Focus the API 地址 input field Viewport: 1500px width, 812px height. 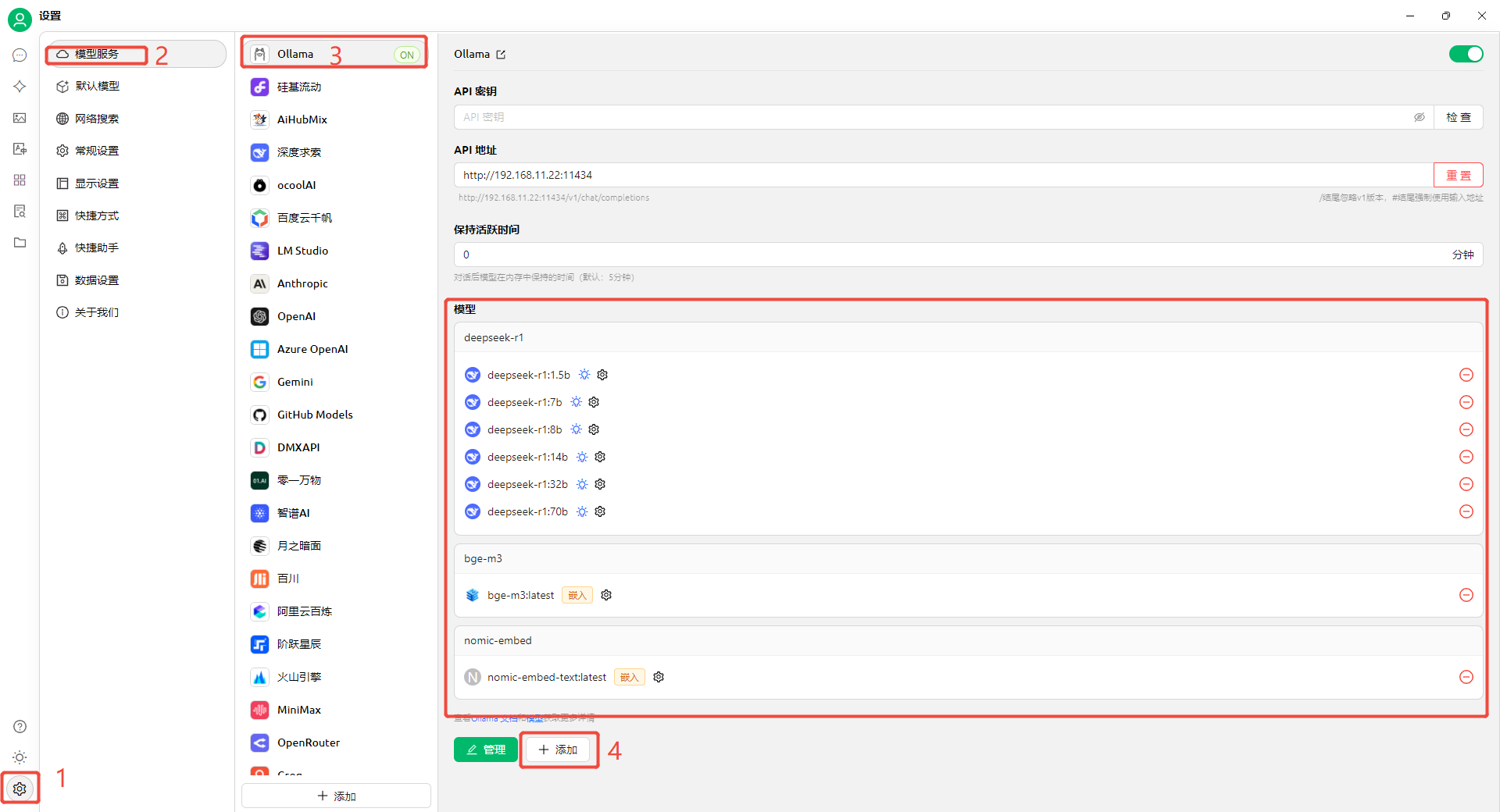[944, 175]
